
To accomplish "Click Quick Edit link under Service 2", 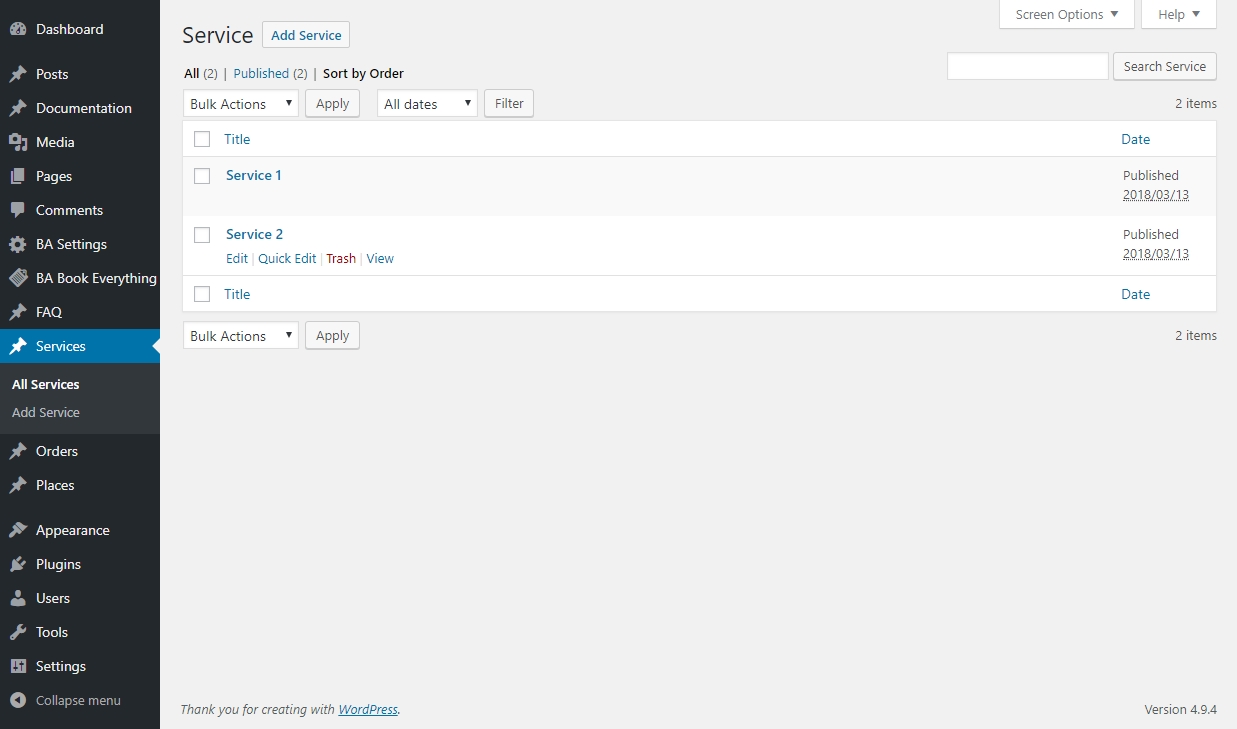I will tap(287, 258).
